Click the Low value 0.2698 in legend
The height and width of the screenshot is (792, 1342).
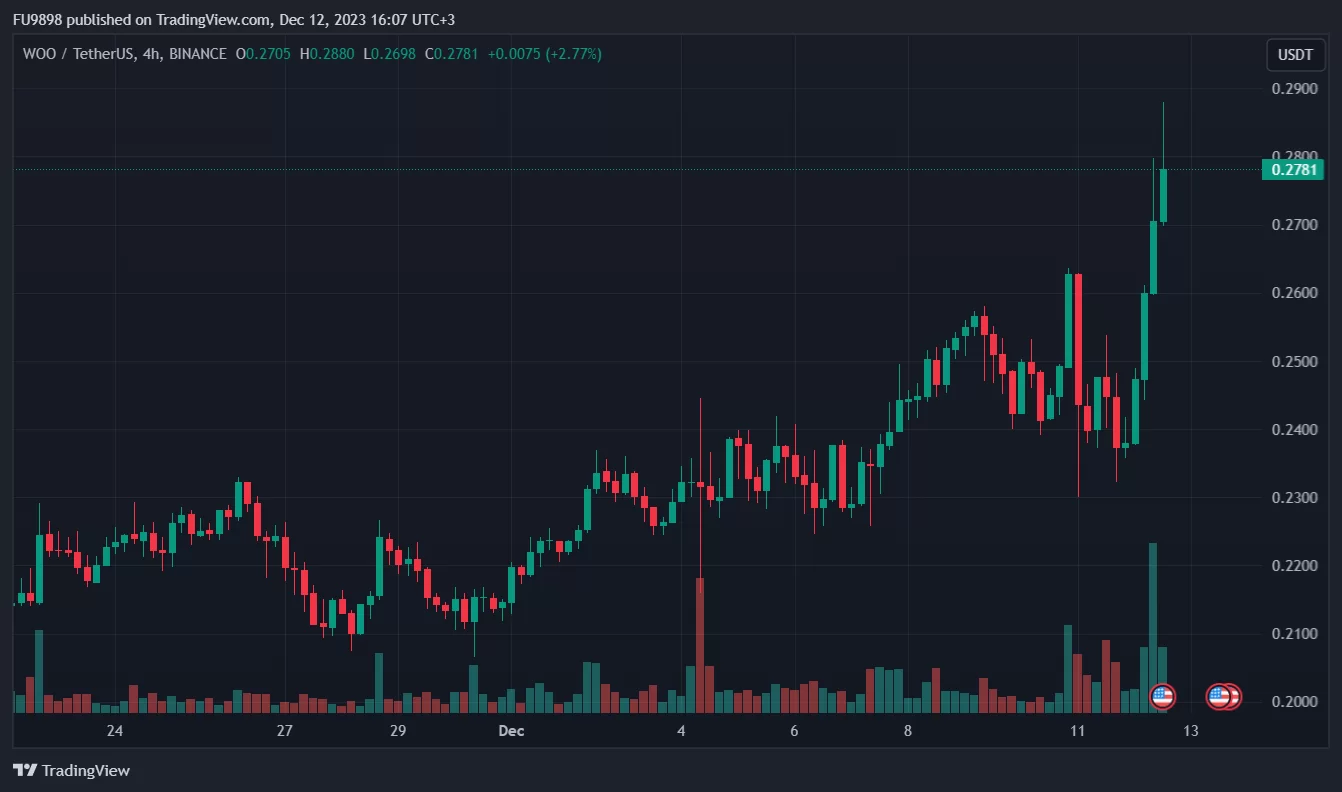390,54
